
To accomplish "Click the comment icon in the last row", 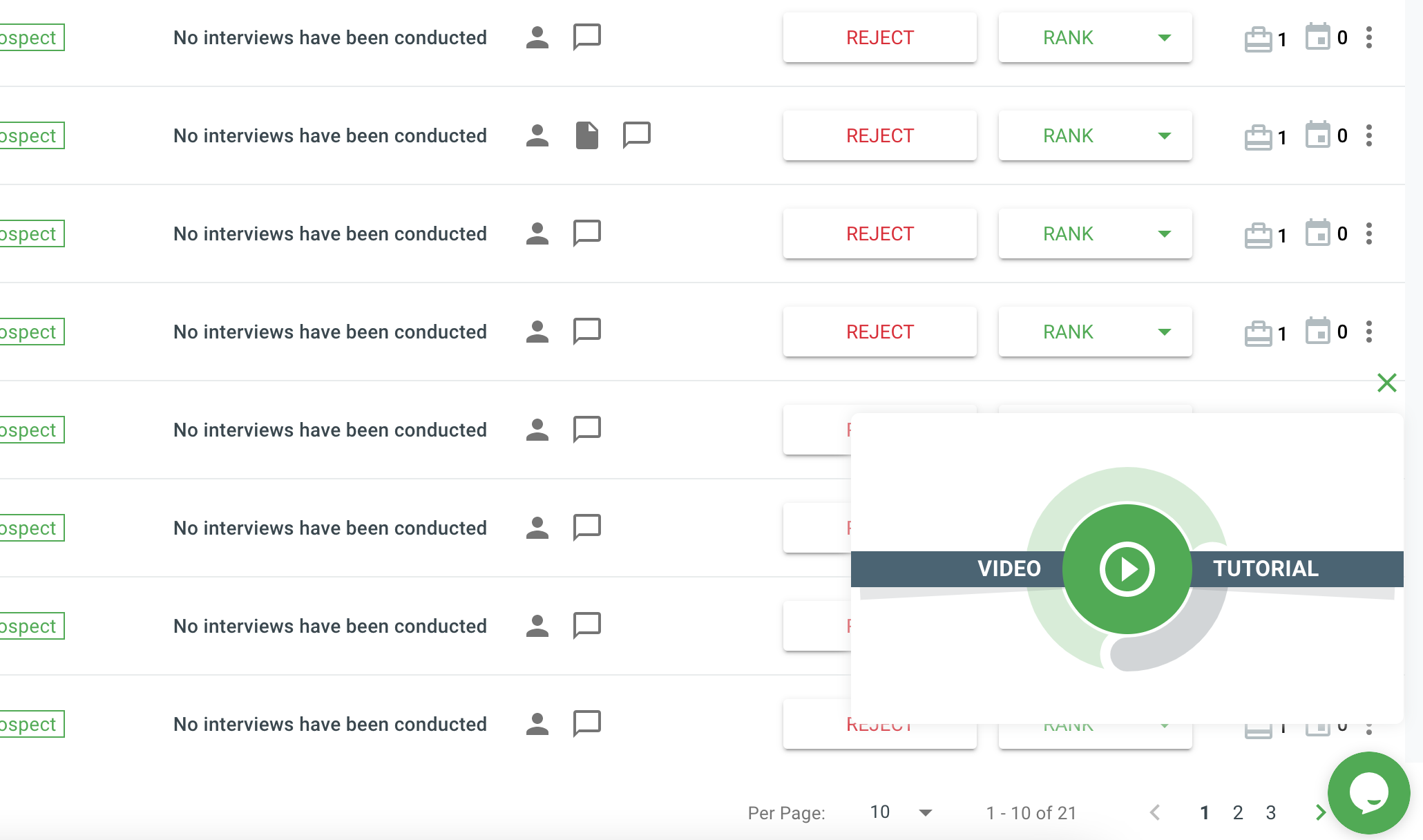I will [x=586, y=723].
